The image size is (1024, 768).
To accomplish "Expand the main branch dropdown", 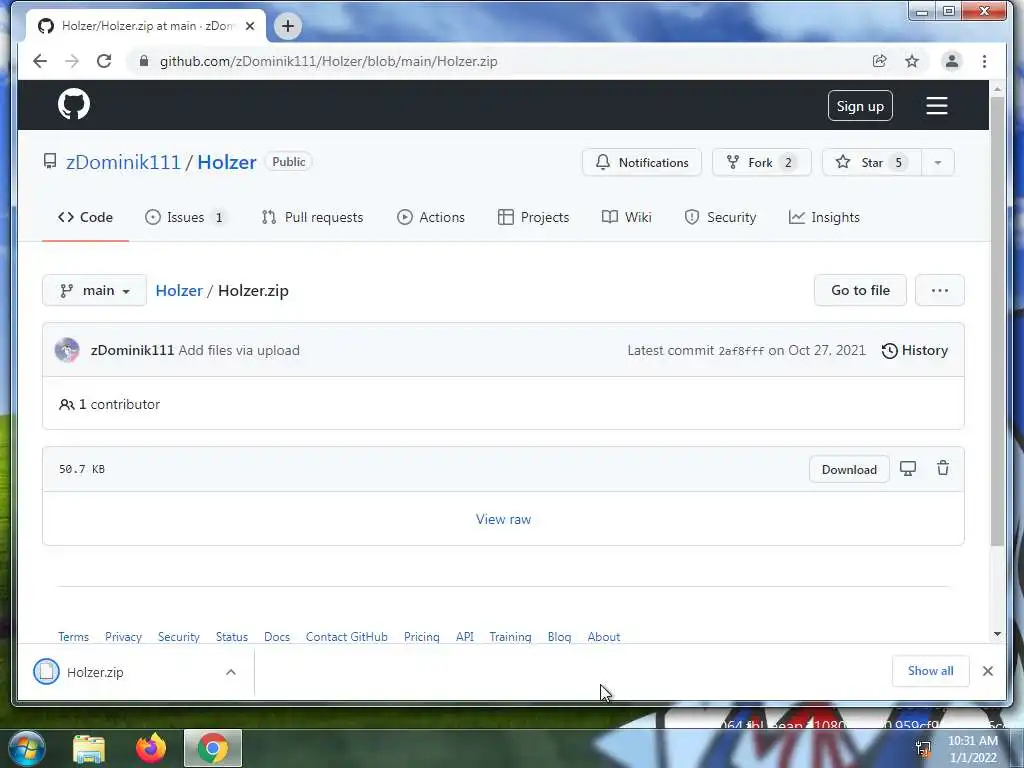I will (x=94, y=291).
